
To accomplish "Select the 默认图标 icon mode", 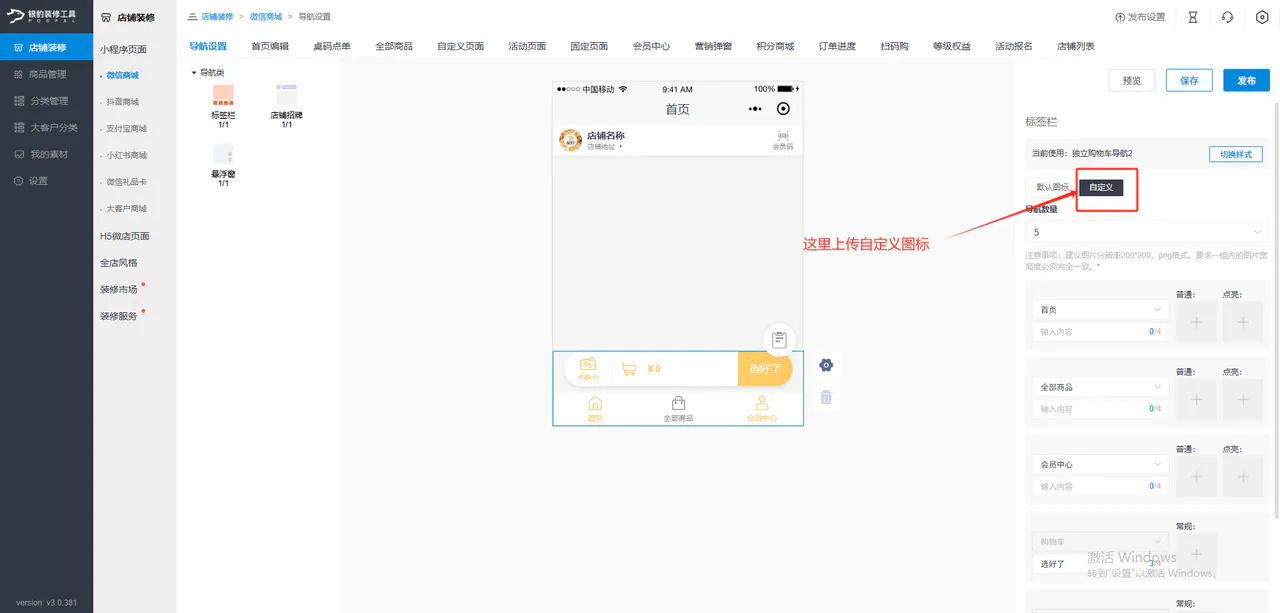I will point(1052,187).
